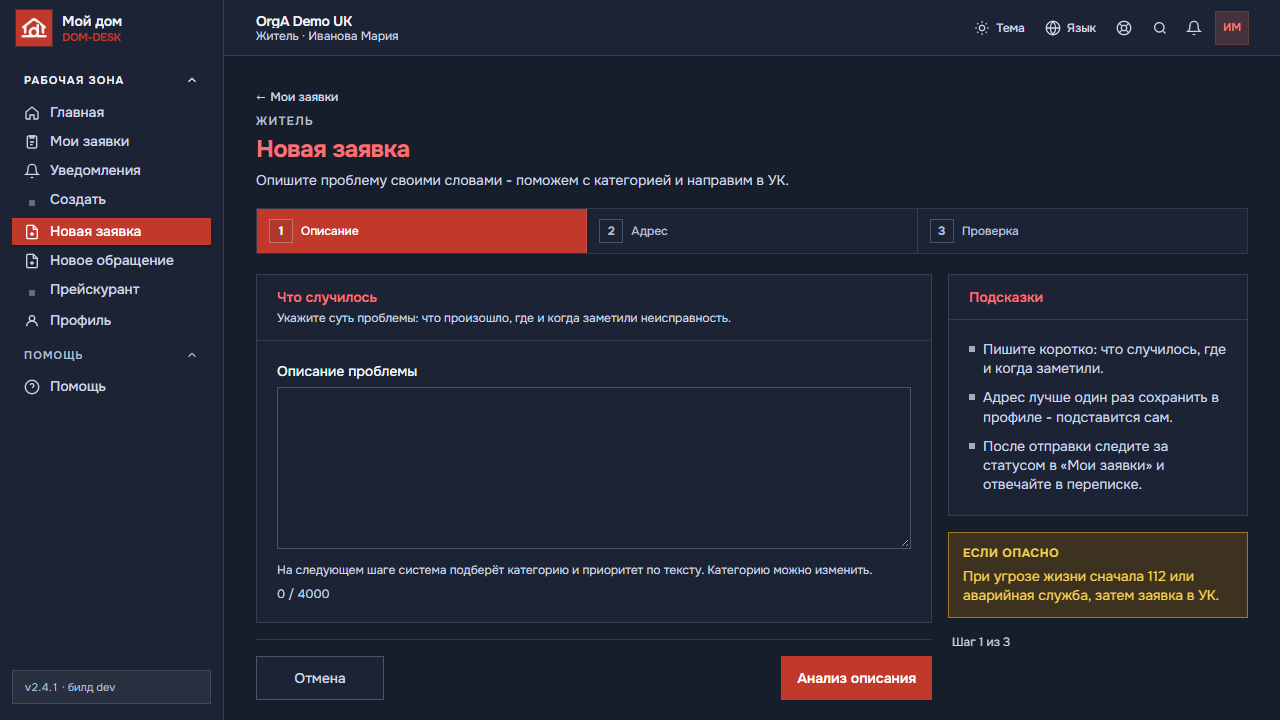Collapse the Помощь sidebar section

[x=192, y=355]
